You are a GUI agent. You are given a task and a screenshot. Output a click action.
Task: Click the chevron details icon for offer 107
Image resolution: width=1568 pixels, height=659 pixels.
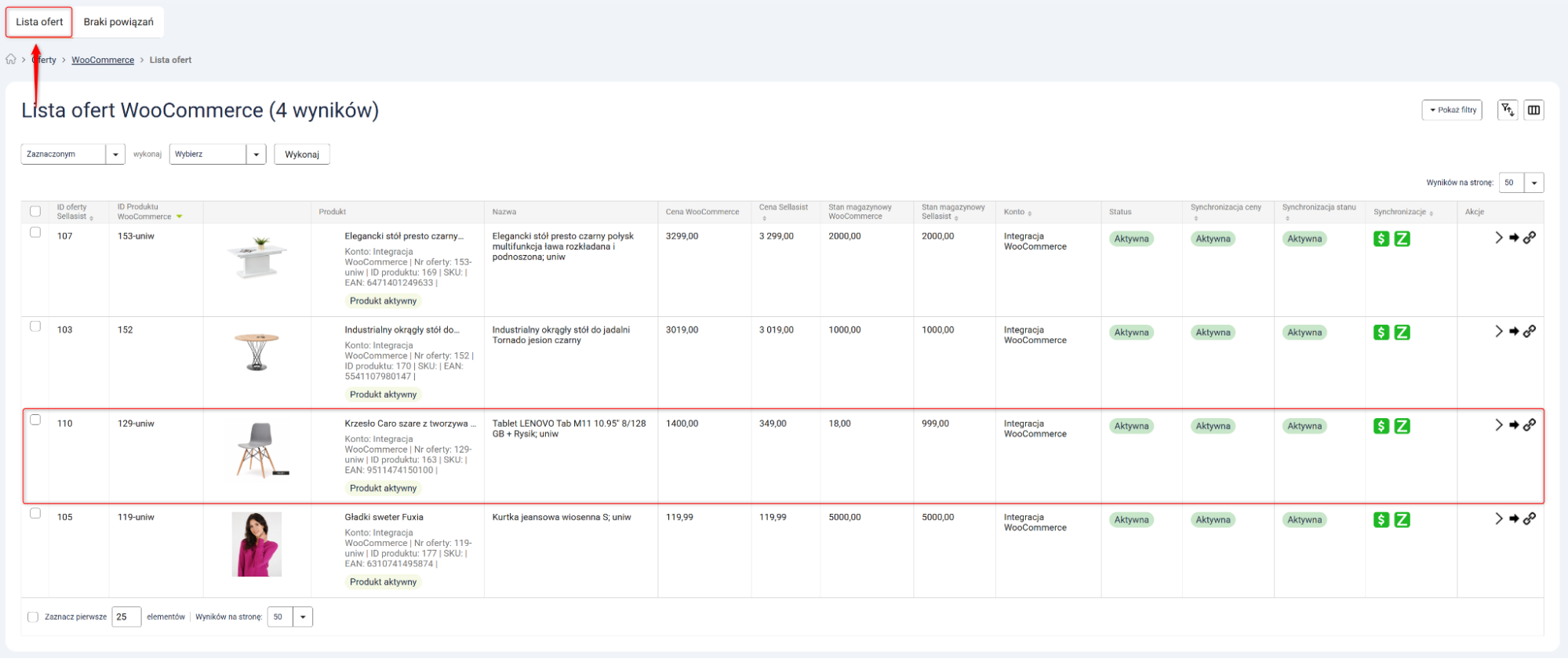click(1498, 238)
